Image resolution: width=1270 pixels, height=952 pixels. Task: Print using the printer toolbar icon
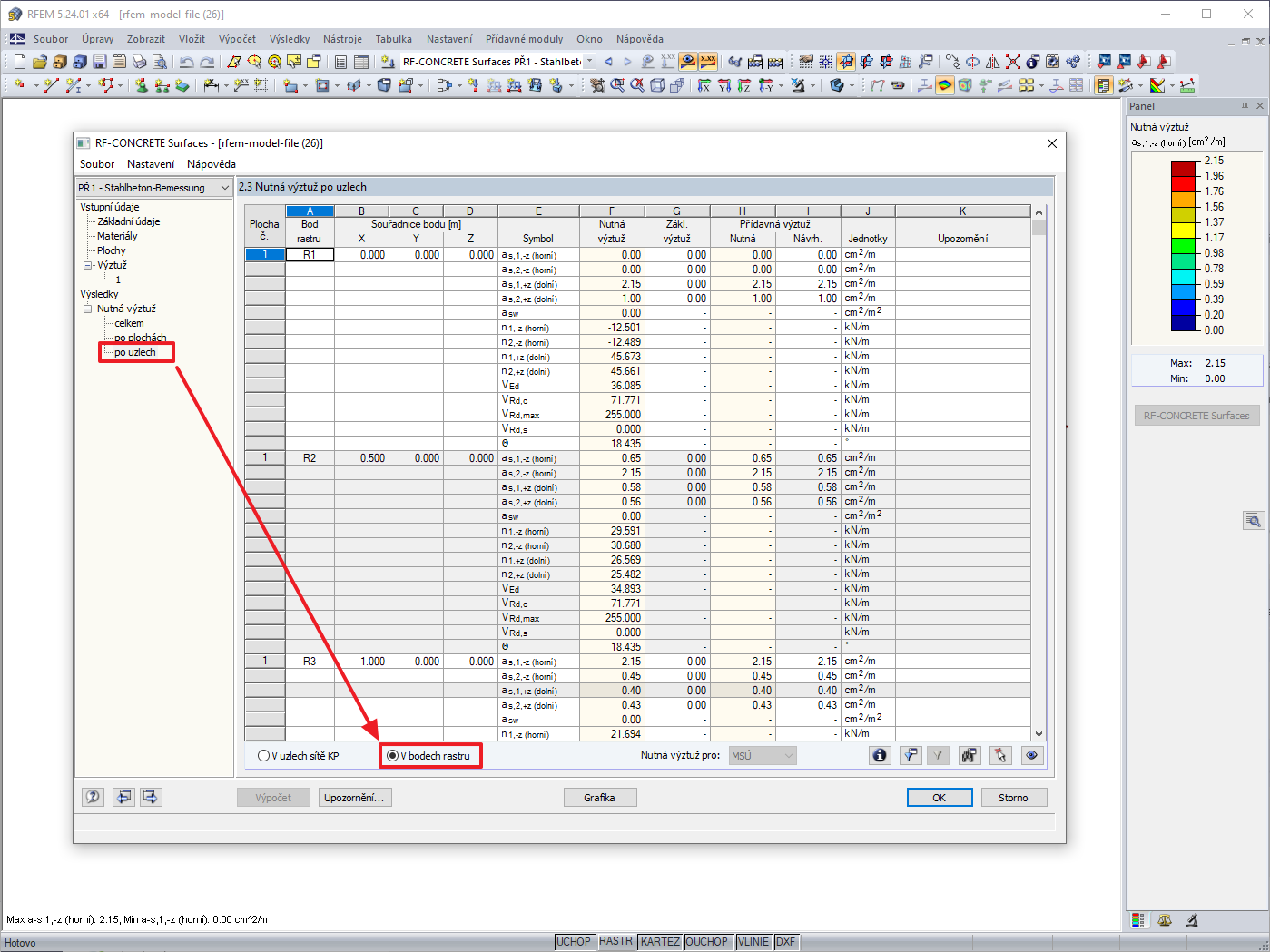click(x=139, y=62)
